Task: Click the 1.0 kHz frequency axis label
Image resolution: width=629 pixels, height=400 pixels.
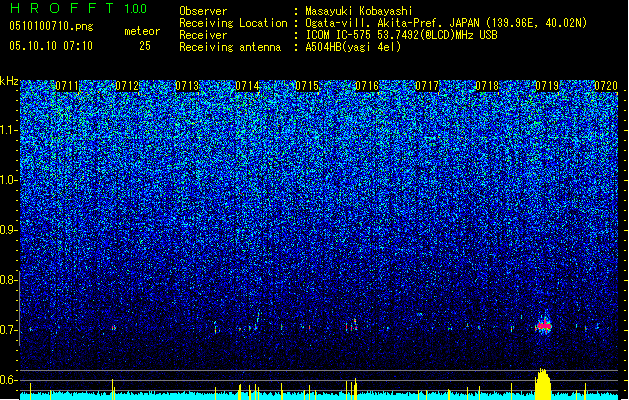Action: point(9,180)
